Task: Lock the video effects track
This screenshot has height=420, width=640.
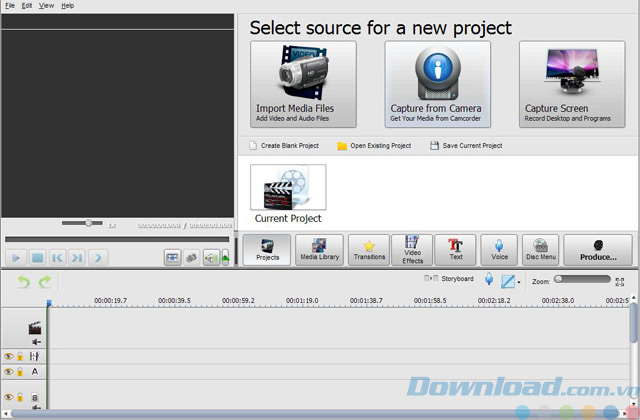Action: point(20,356)
